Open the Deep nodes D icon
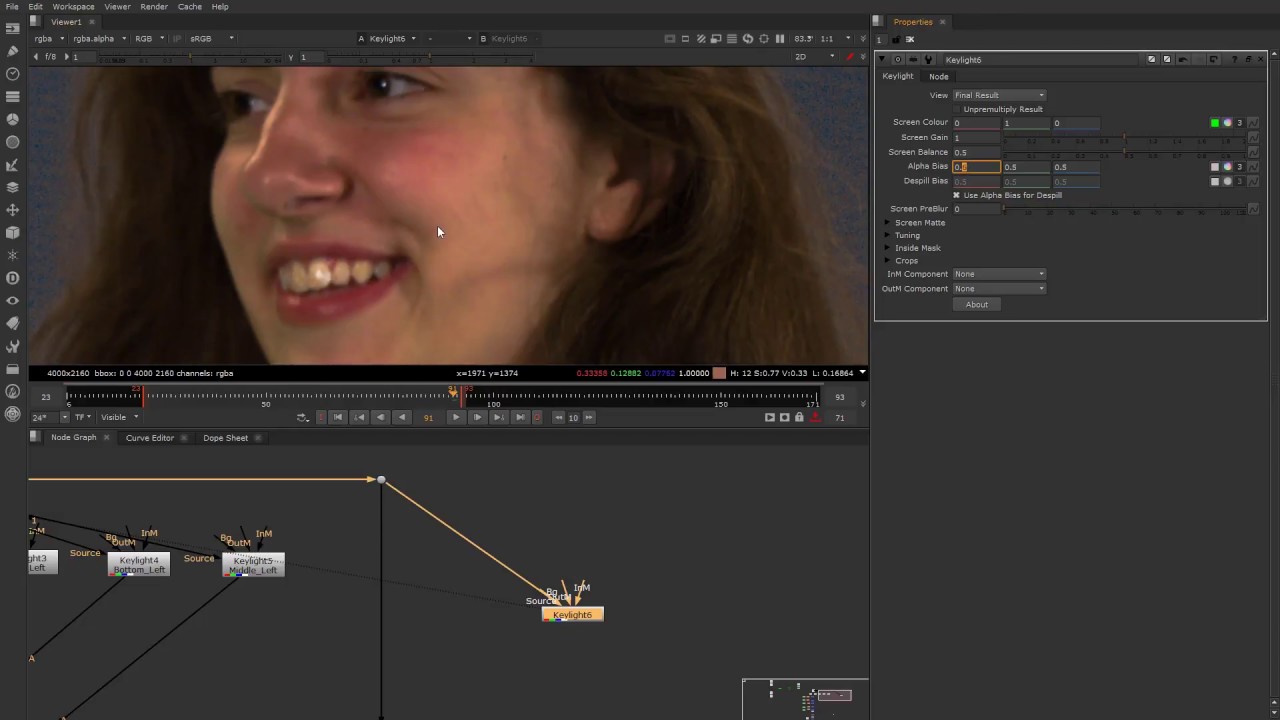 (12, 278)
